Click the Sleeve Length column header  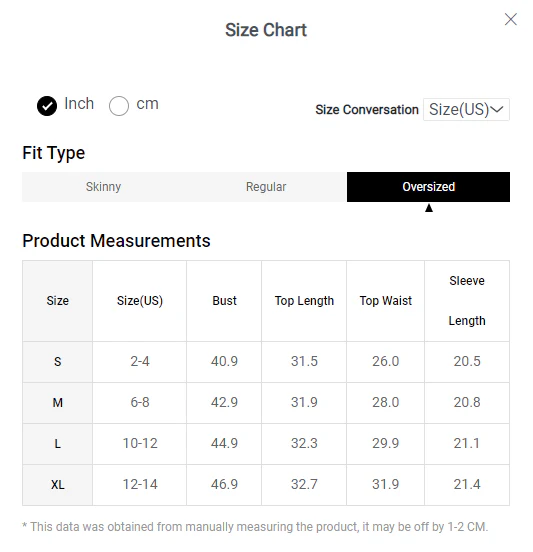467,301
